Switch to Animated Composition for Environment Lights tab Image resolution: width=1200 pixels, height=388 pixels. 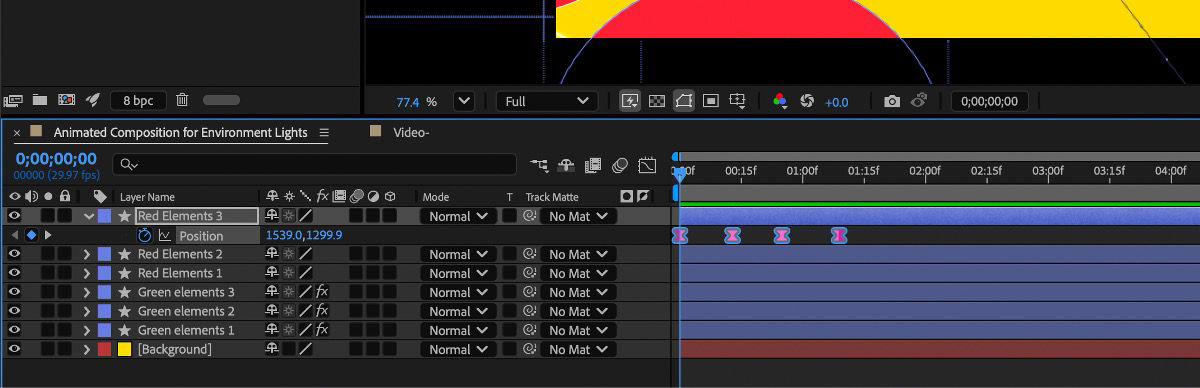click(x=180, y=132)
